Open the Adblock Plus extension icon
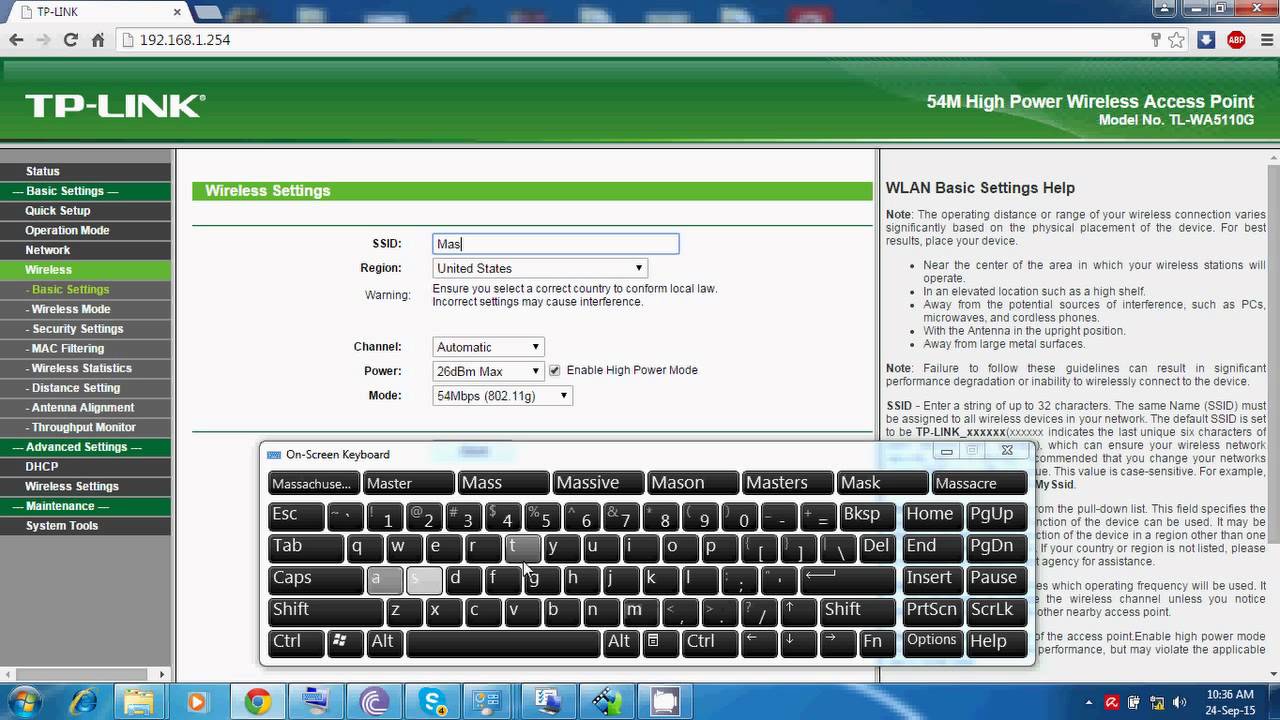The image size is (1280, 720). tap(1235, 40)
